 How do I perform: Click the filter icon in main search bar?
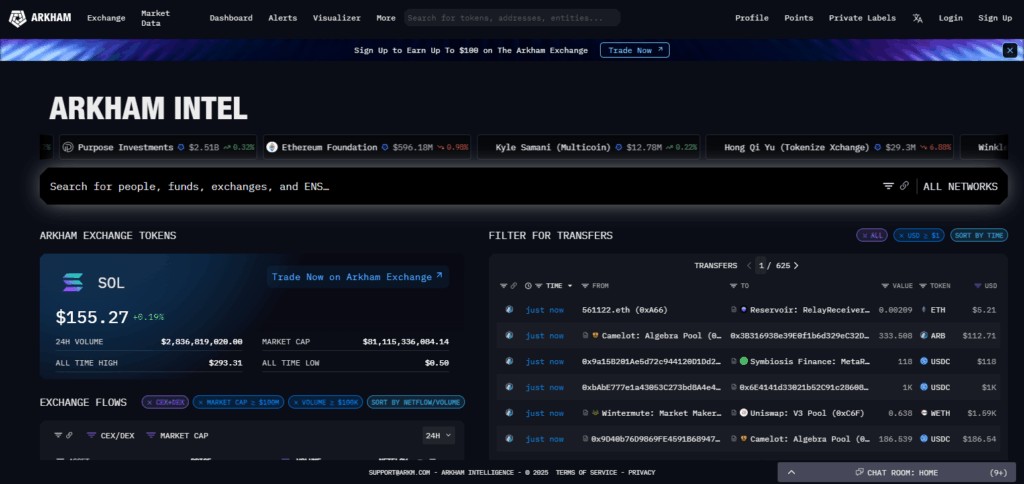pyautogui.click(x=888, y=186)
